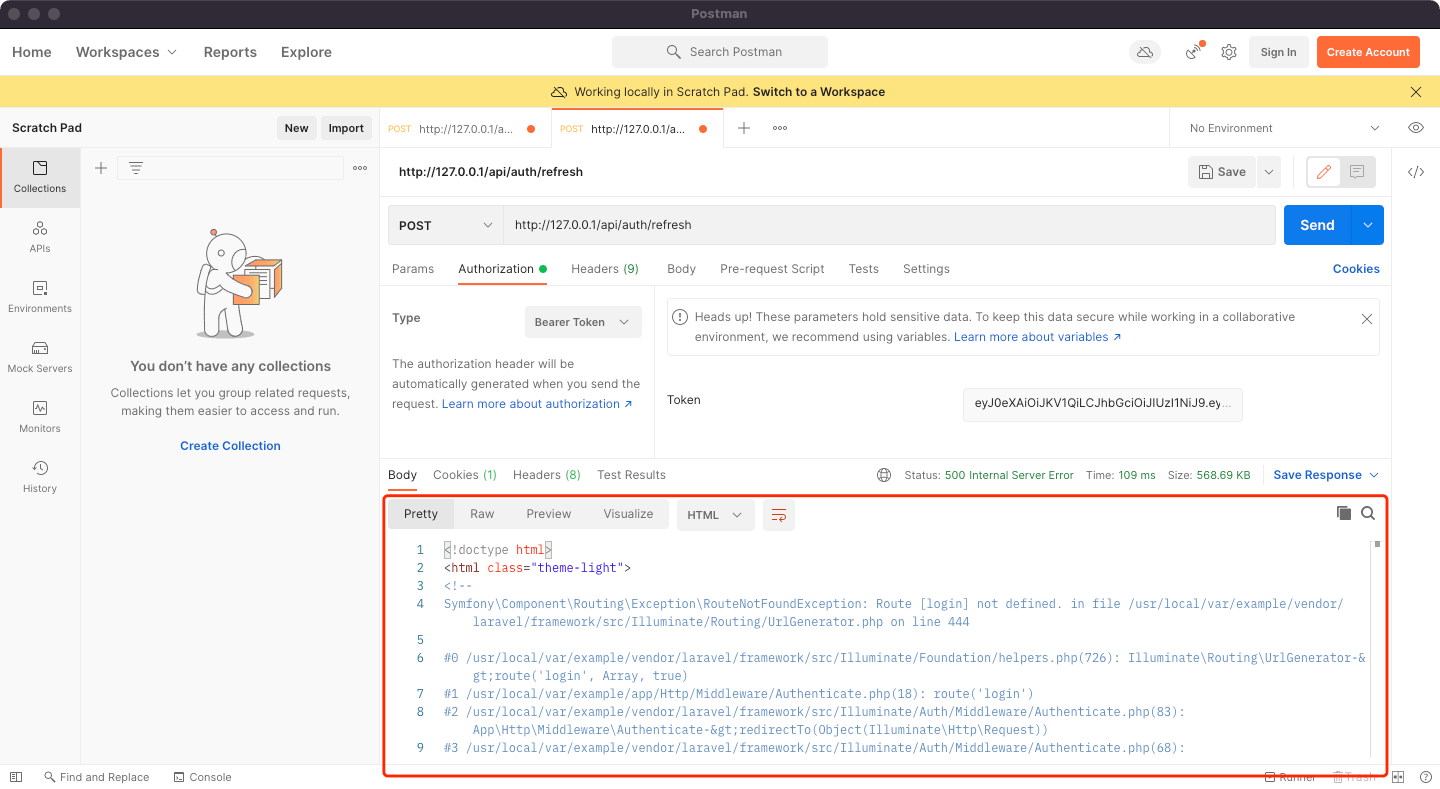
Task: Select the Visualize response view
Action: (628, 514)
